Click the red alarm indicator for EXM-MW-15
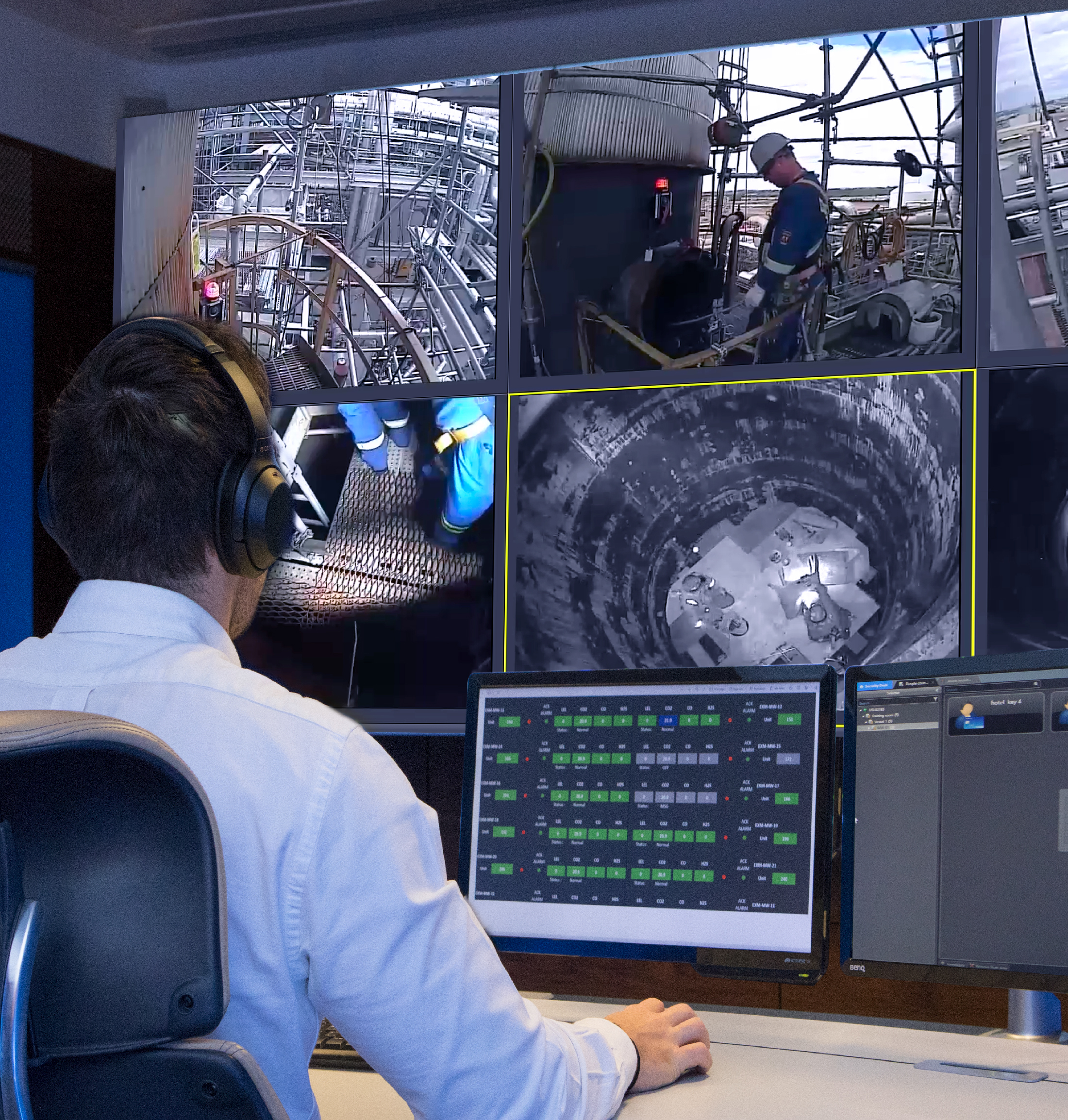This screenshot has width=1068, height=1120. click(731, 759)
